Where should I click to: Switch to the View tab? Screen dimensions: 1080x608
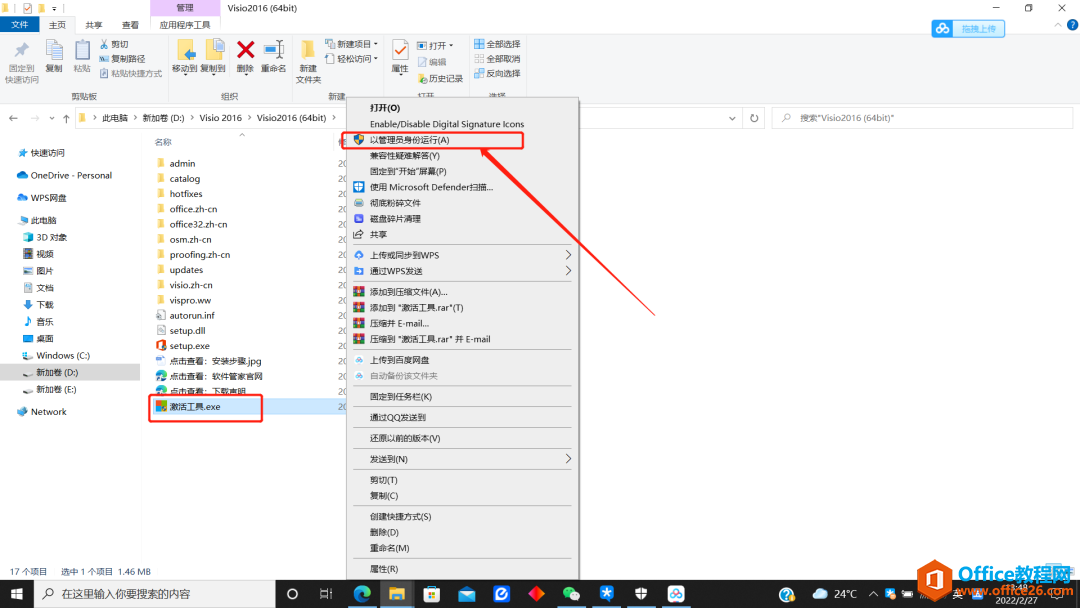click(130, 25)
